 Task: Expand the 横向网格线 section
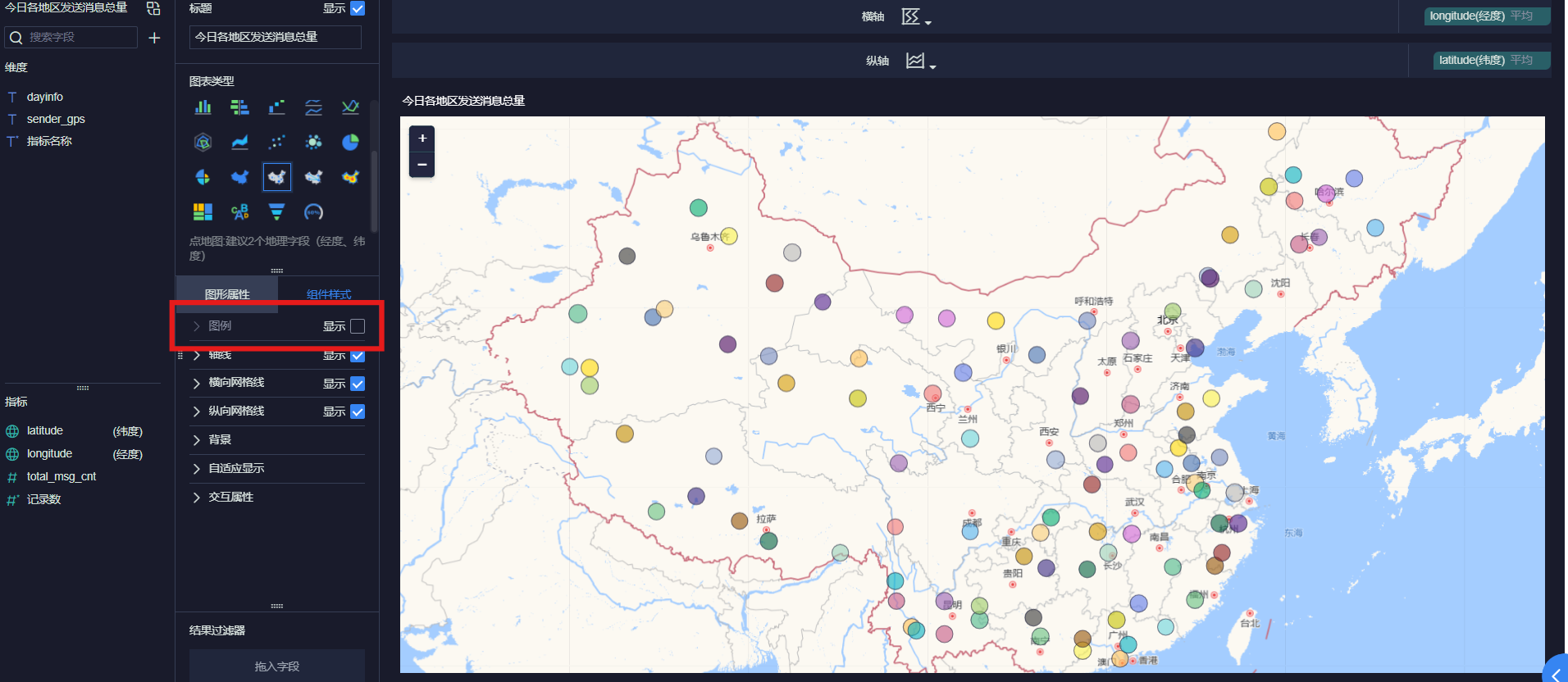tap(196, 383)
